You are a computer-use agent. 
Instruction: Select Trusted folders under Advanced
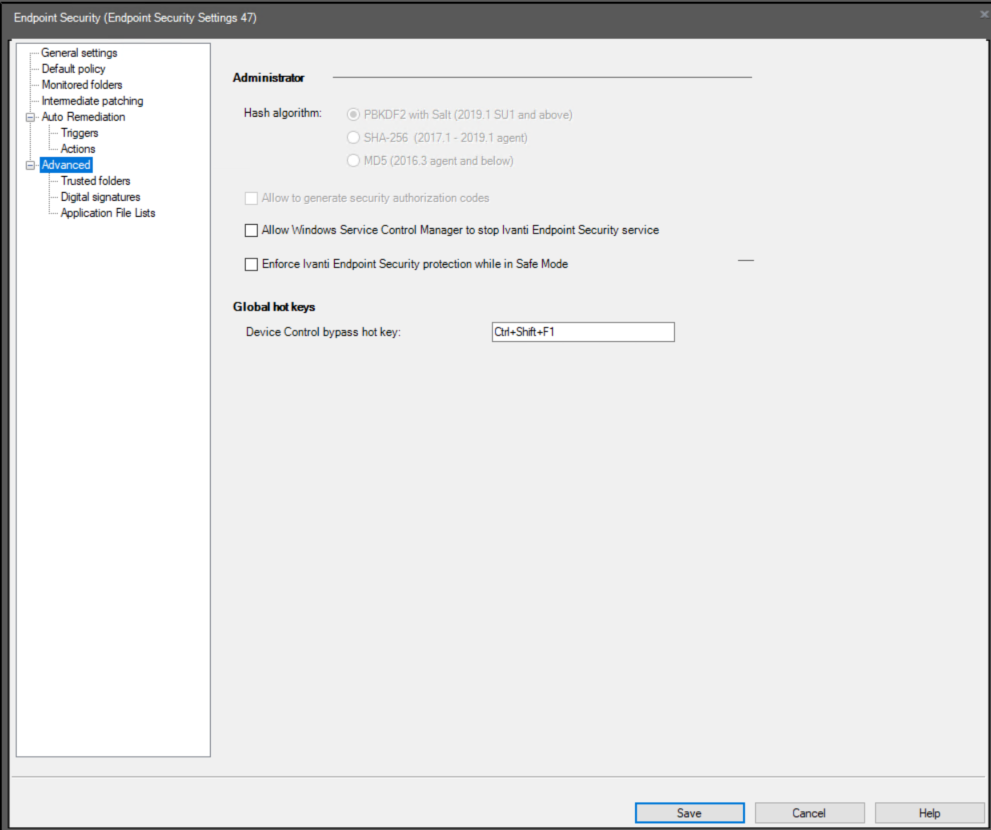(x=95, y=180)
